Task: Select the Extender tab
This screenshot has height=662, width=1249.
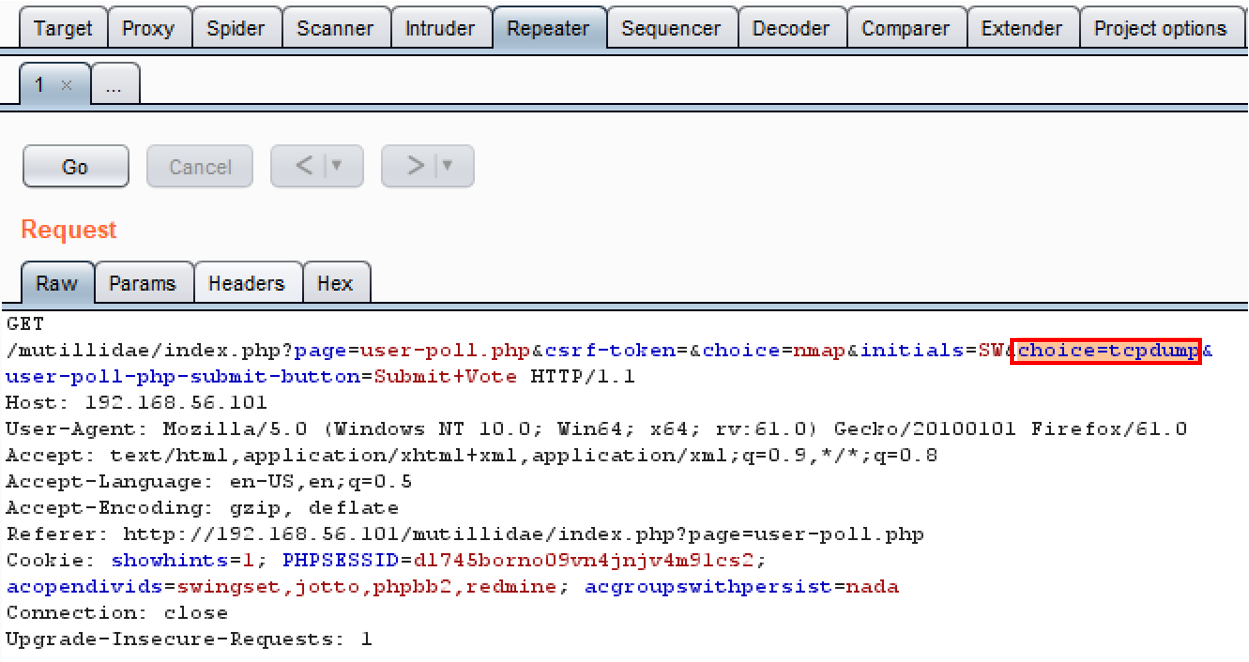Action: click(x=1022, y=28)
